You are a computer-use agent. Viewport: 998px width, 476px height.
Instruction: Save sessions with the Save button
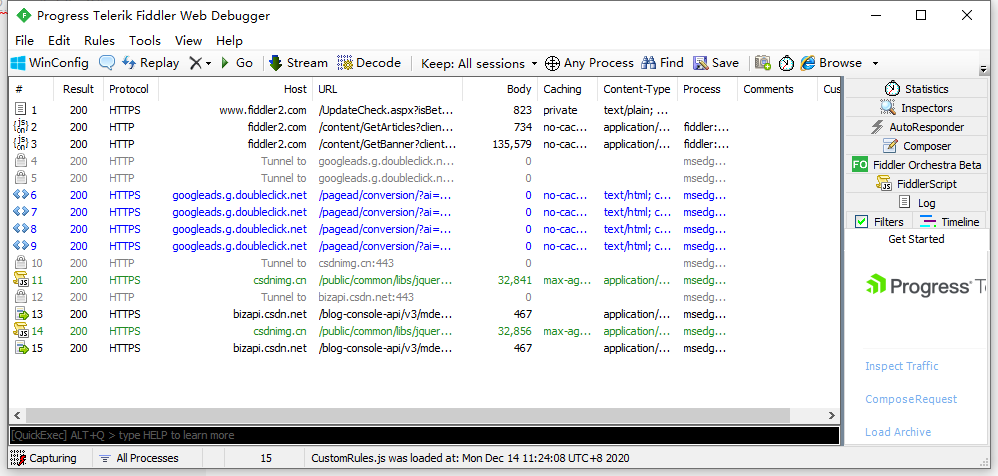716,63
